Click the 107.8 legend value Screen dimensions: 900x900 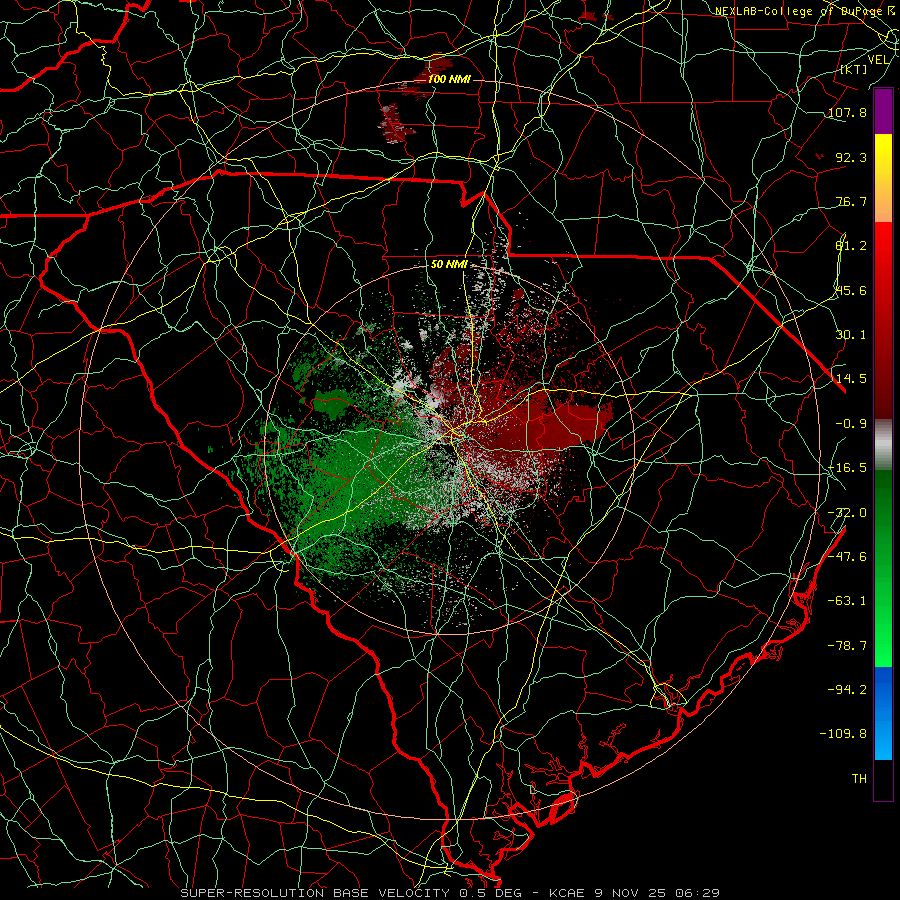[847, 112]
